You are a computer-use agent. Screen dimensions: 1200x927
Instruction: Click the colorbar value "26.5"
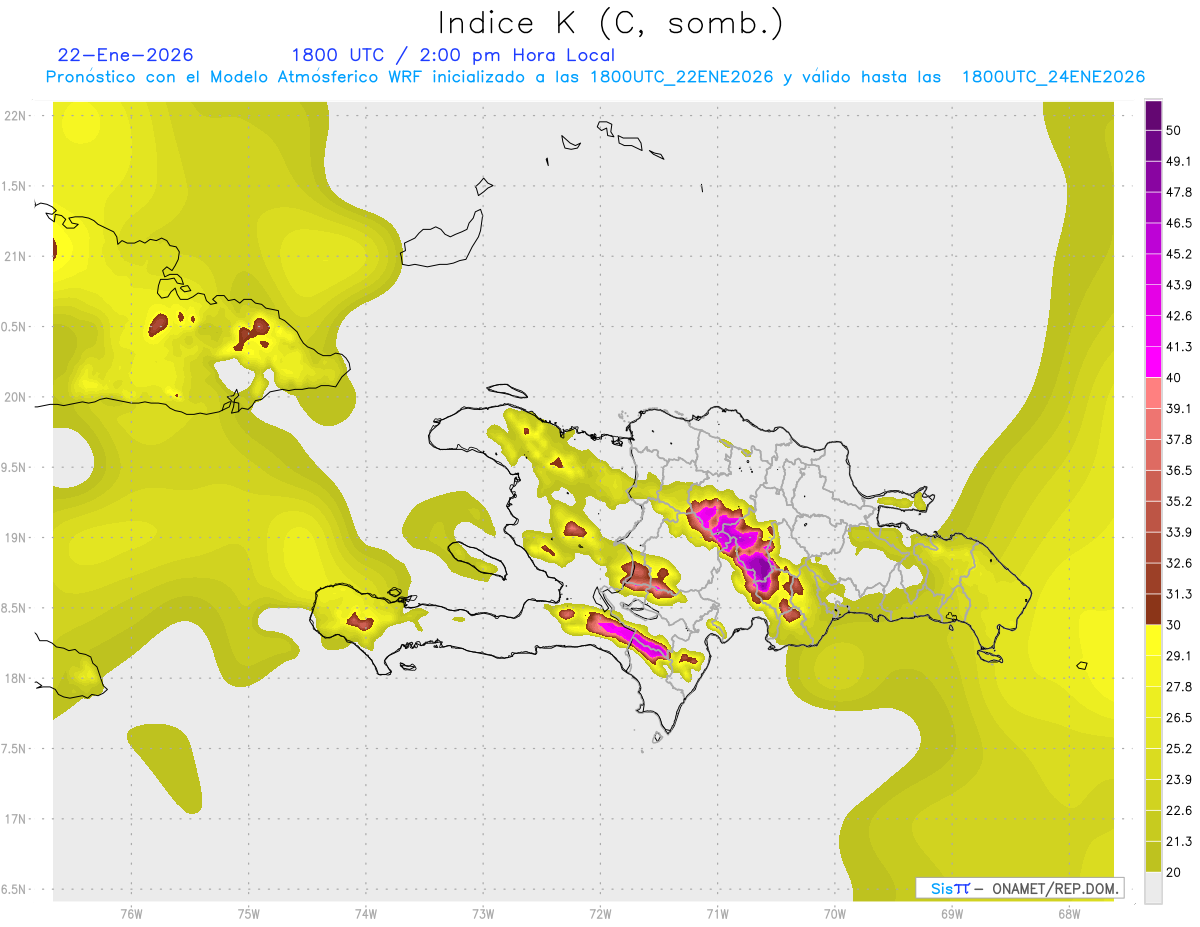point(1179,718)
